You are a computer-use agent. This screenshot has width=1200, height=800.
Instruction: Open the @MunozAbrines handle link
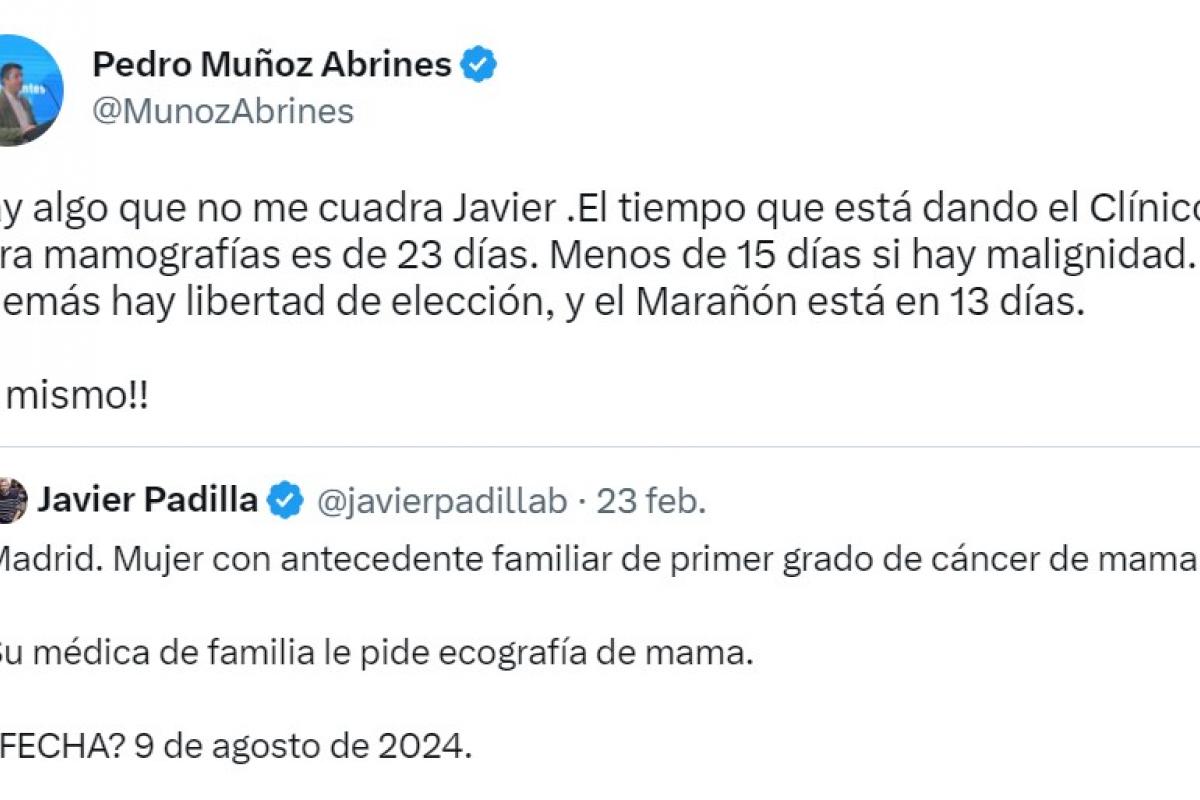[x=222, y=111]
